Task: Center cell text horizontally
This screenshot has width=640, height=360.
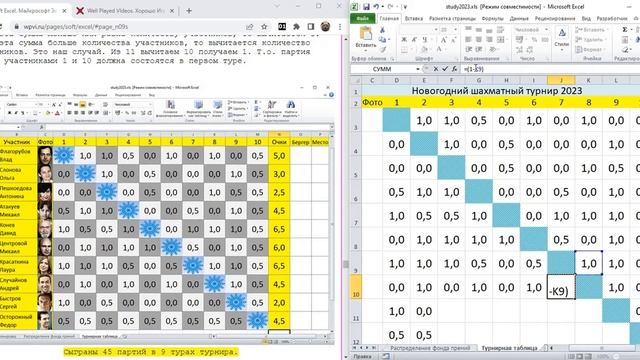Action: [x=478, y=40]
